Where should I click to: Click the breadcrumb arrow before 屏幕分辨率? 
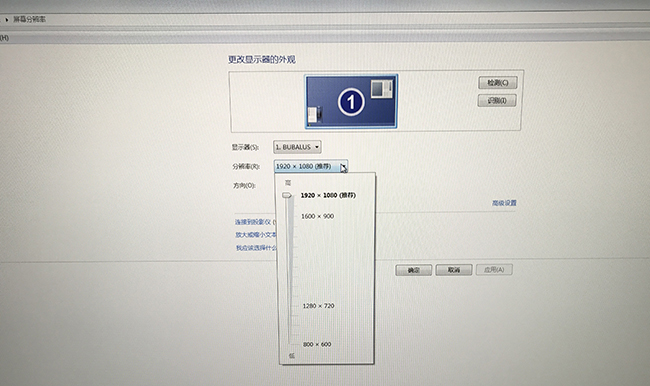tap(7, 19)
